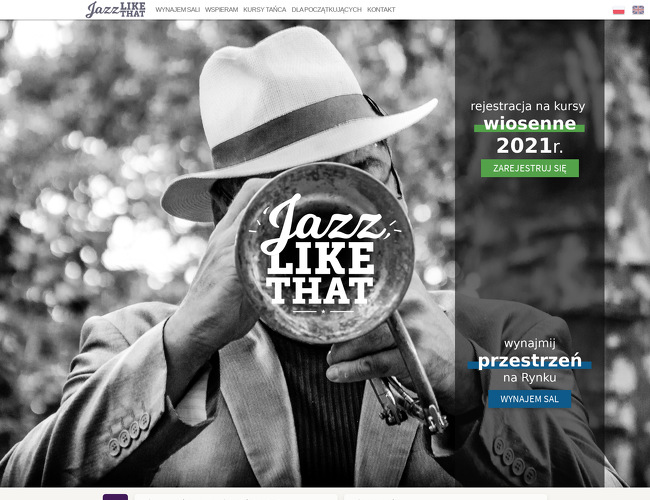Click the 'na Rynku' caption text
This screenshot has height=500, width=650.
point(529,378)
